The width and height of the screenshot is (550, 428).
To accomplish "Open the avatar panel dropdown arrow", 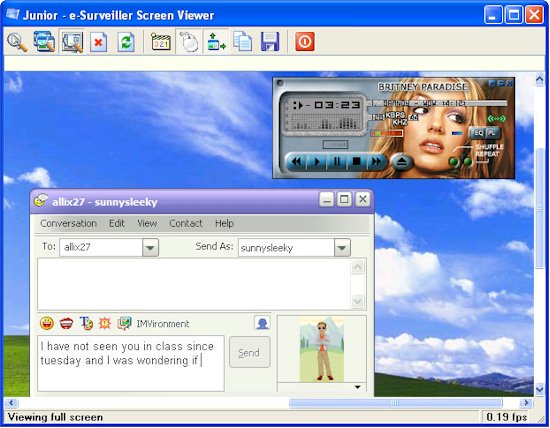I will pyautogui.click(x=357, y=387).
